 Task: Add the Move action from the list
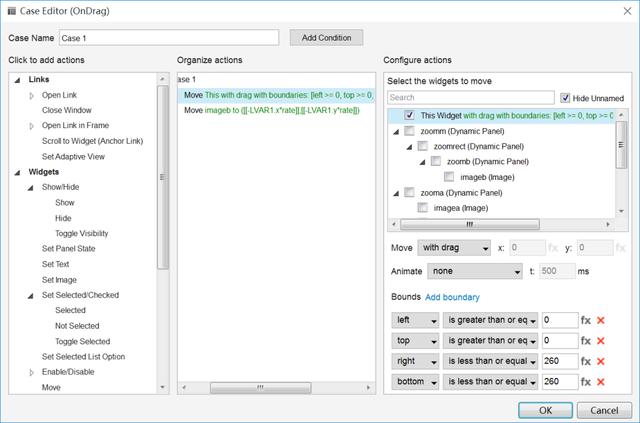[51, 387]
